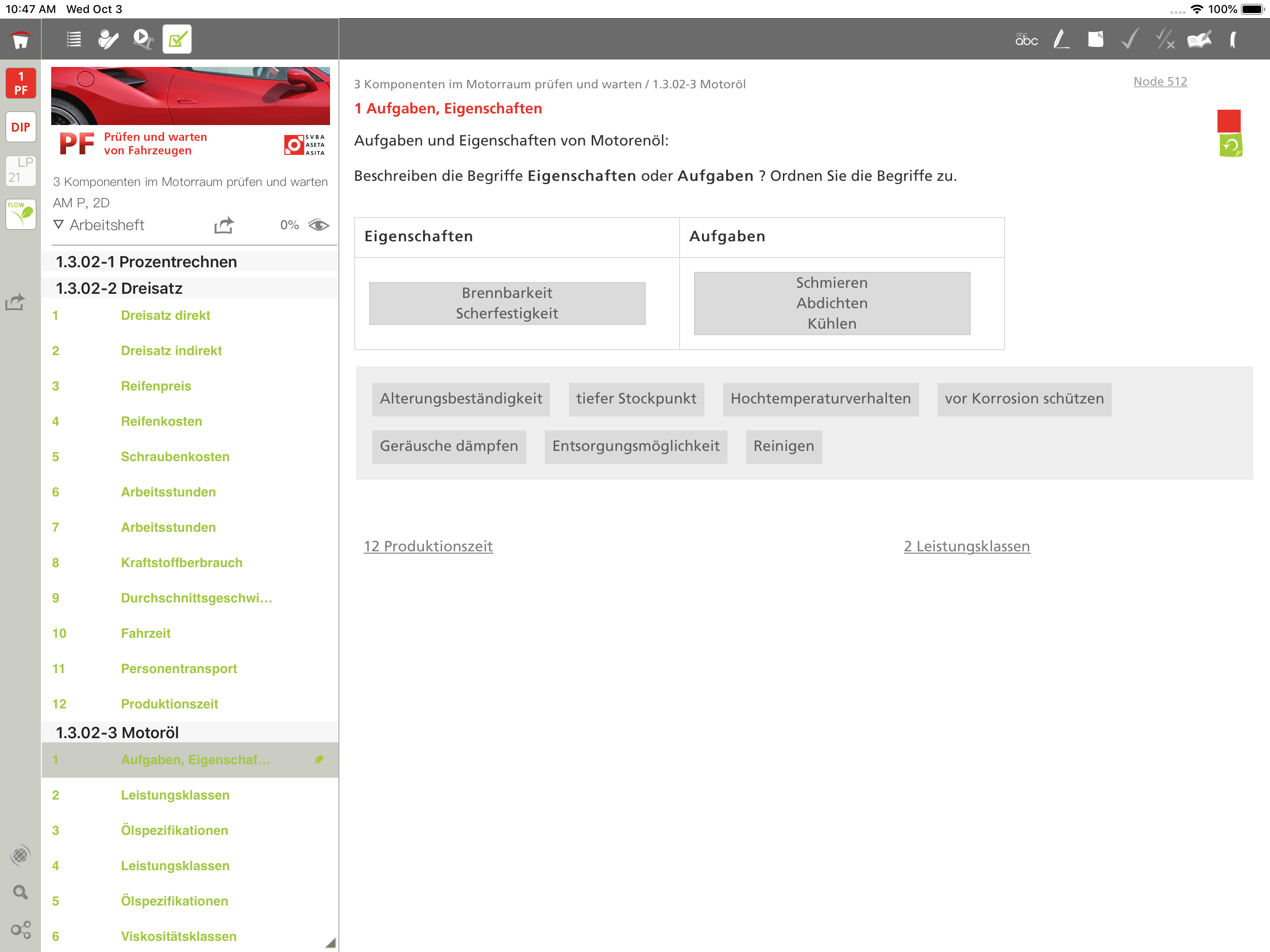Viewport: 1270px width, 952px height.
Task: Click the video player filmstrip icon
Action: pos(142,40)
